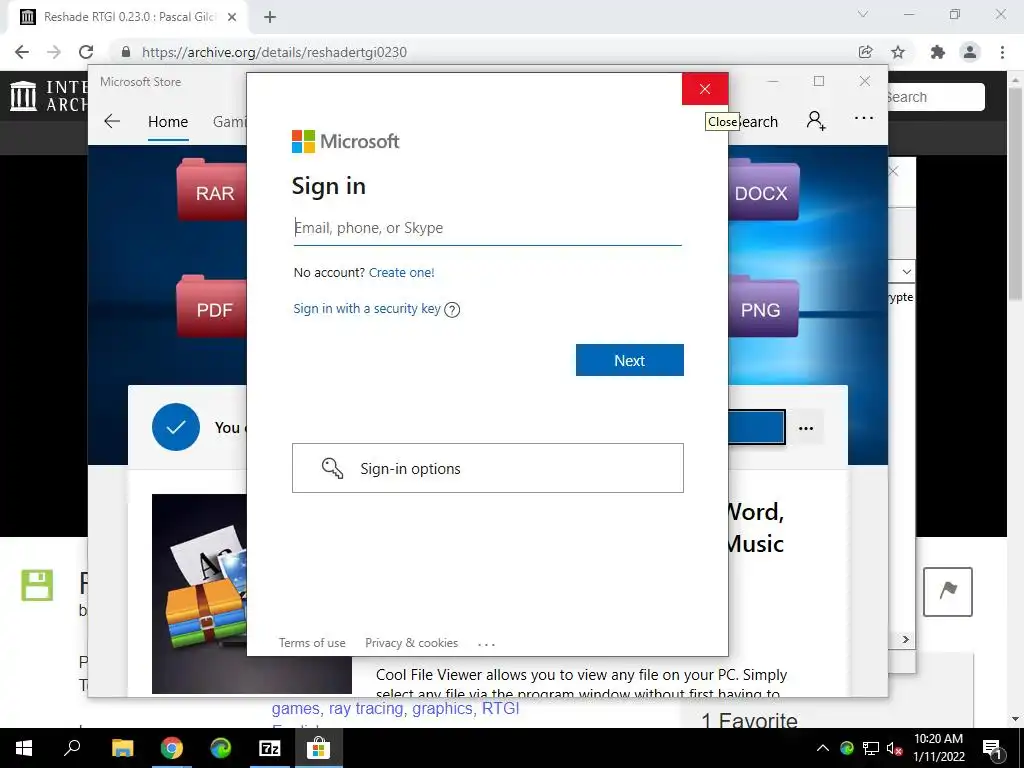Switch to Chrome in taskbar
Image resolution: width=1024 pixels, height=768 pixels.
(x=172, y=748)
